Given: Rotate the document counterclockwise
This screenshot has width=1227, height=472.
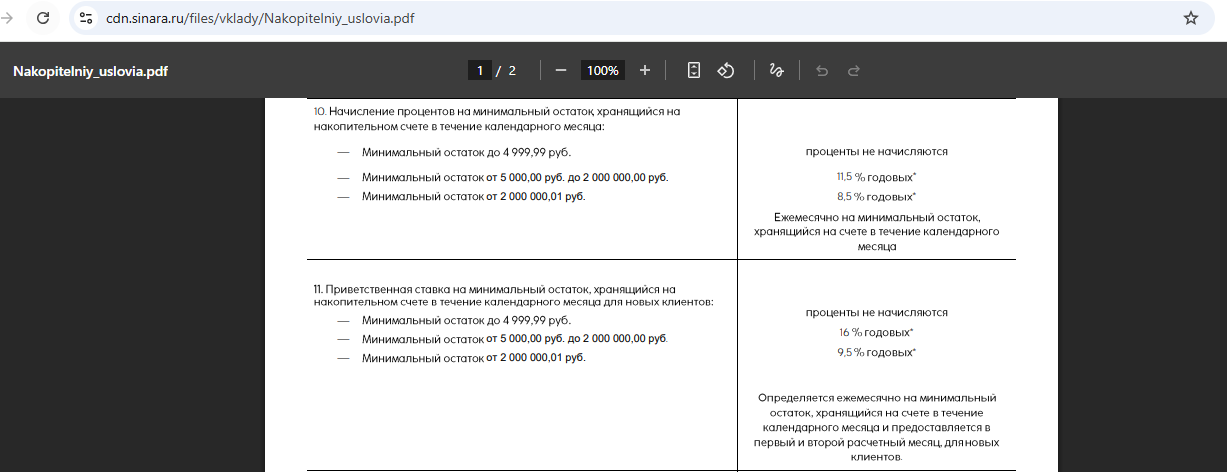Looking at the screenshot, I should (727, 70).
